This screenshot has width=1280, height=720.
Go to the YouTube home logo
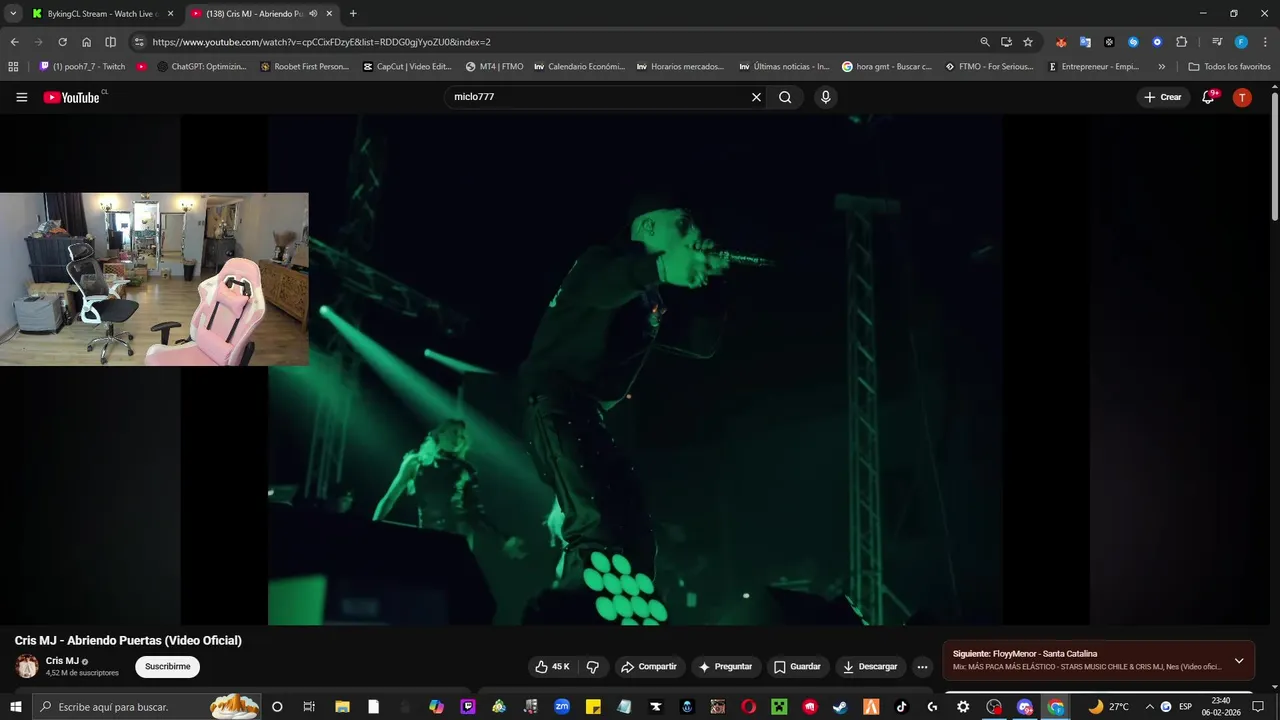(x=73, y=97)
